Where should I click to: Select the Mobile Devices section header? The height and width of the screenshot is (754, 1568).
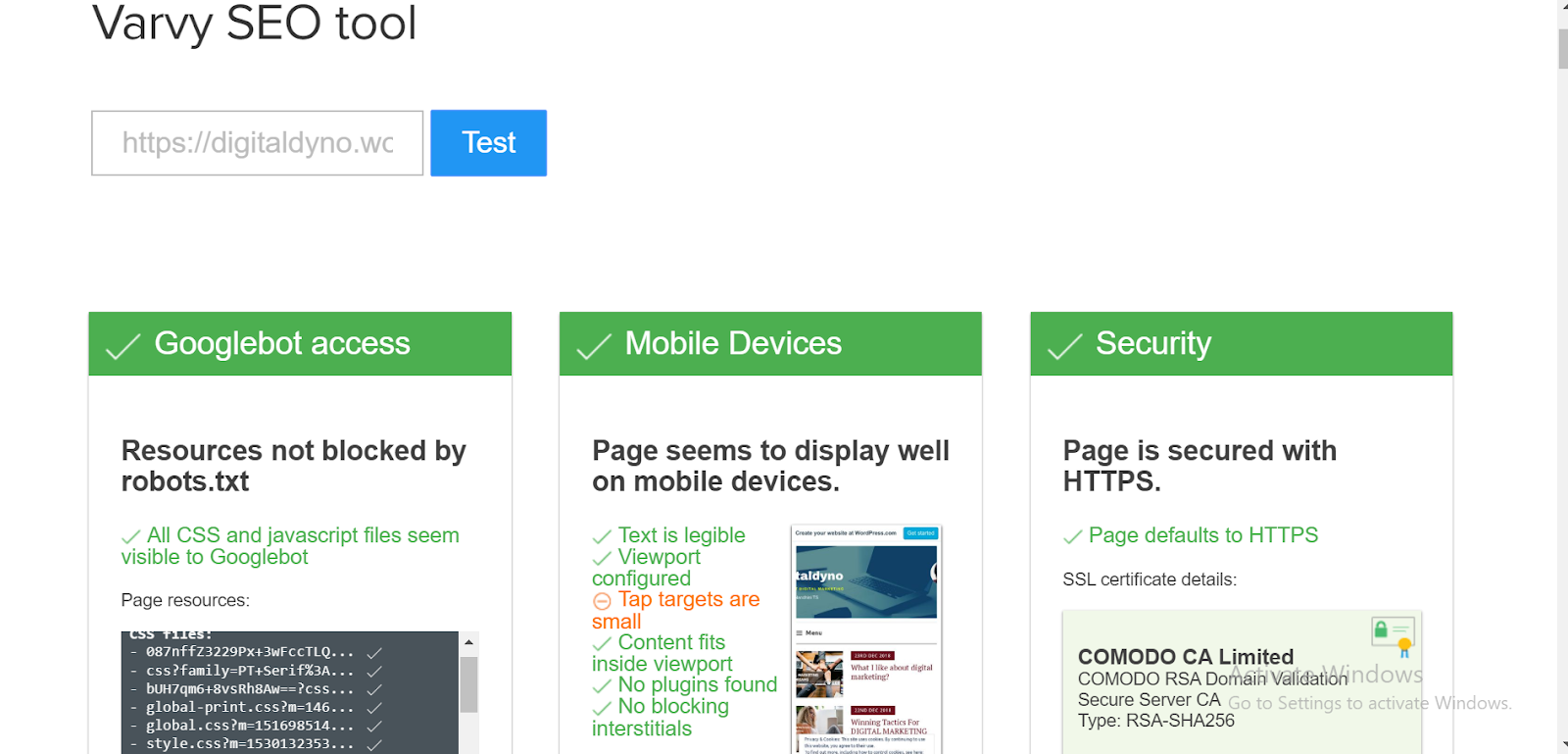770,344
